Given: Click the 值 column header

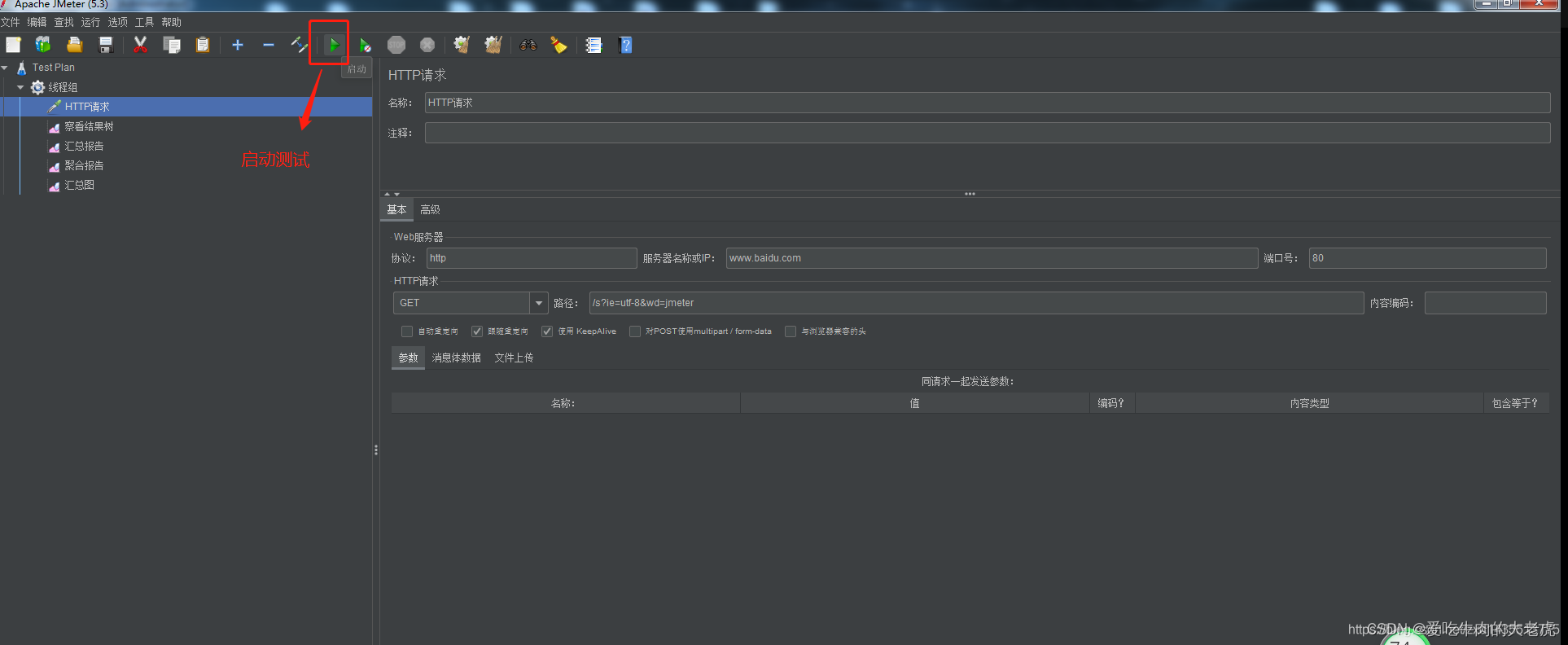Looking at the screenshot, I should coord(914,403).
